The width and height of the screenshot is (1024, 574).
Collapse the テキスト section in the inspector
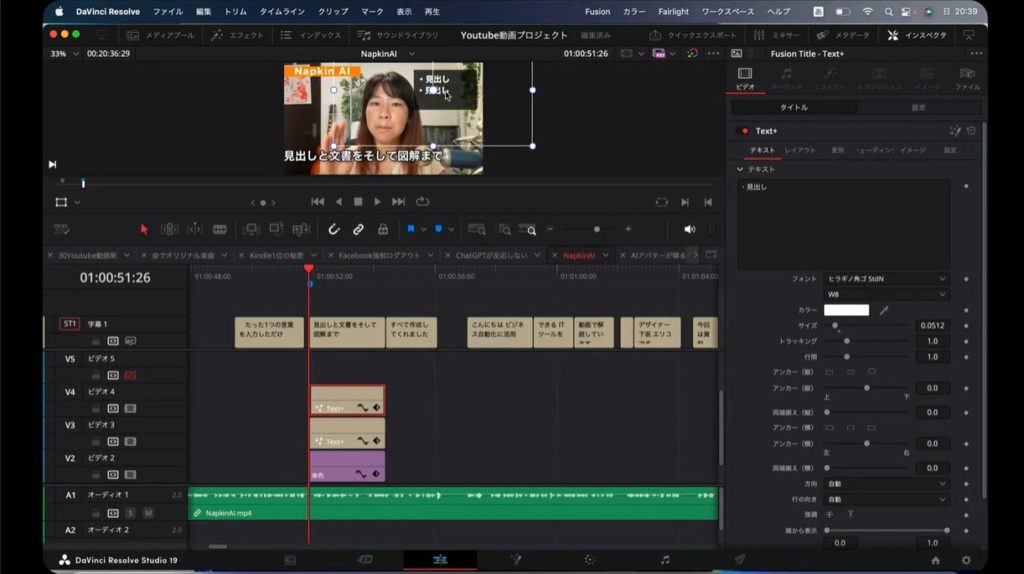(x=740, y=169)
